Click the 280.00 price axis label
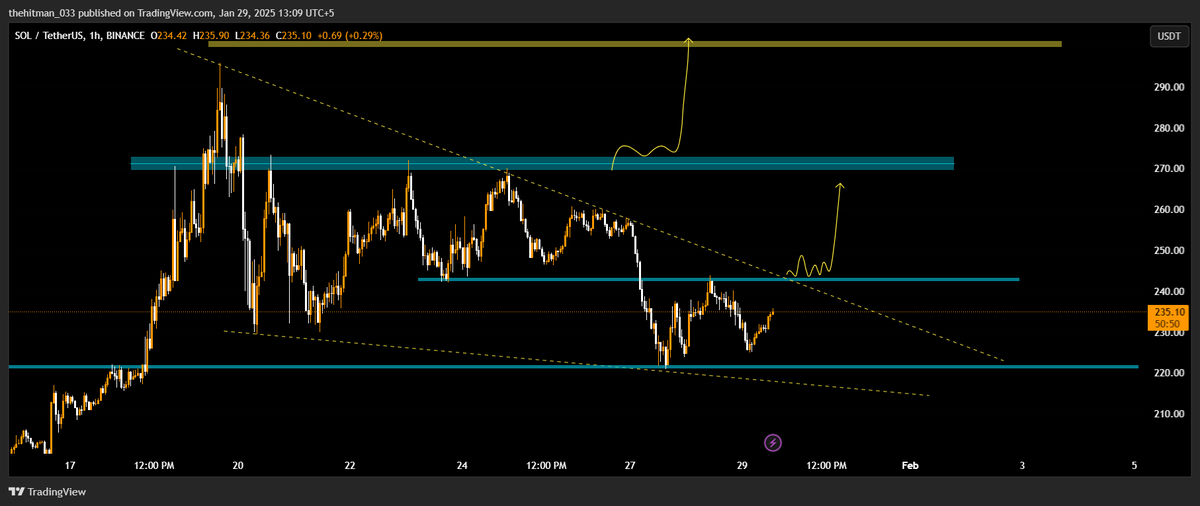 coord(1169,129)
